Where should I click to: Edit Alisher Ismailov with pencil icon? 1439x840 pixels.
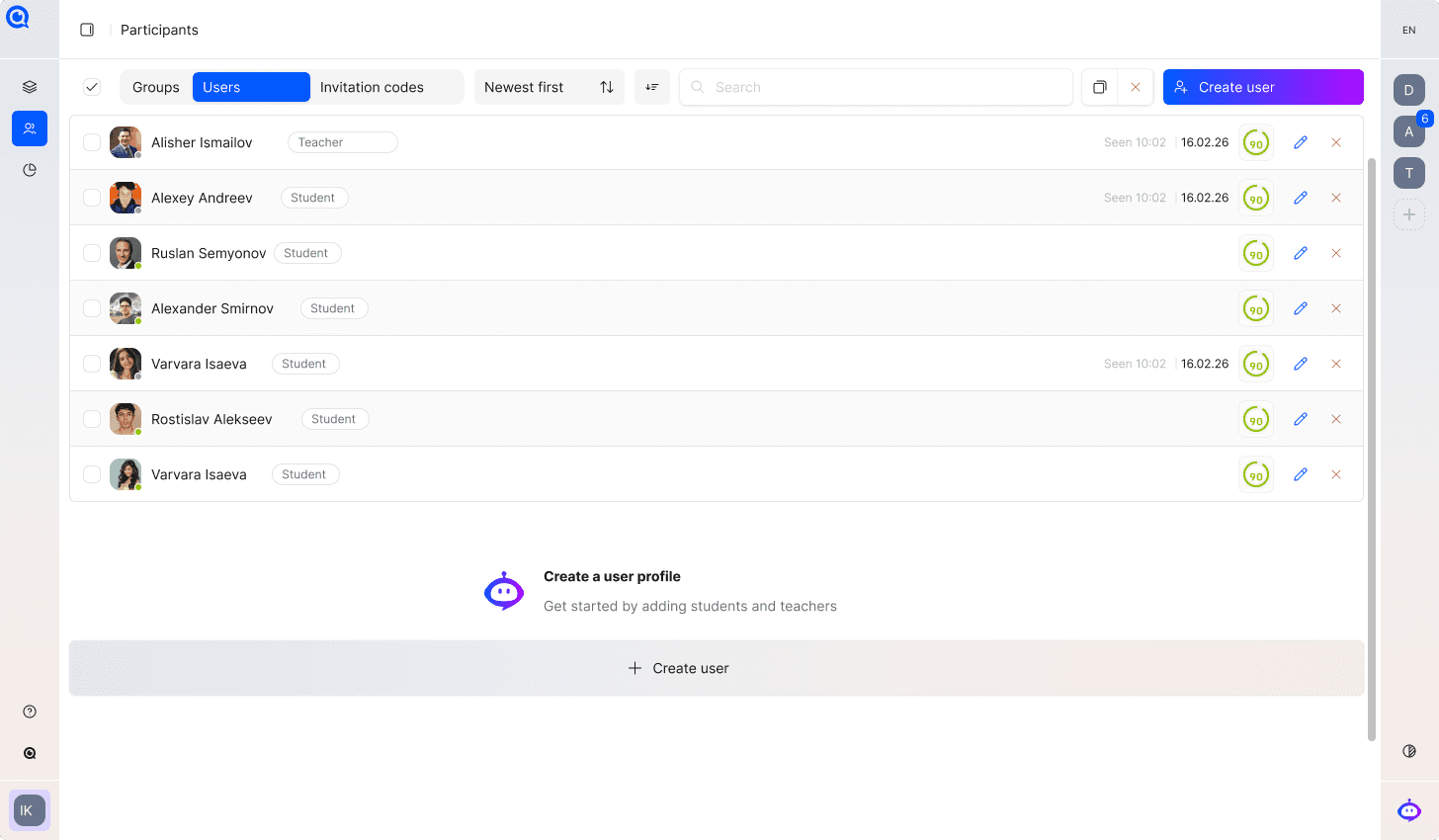click(x=1301, y=142)
